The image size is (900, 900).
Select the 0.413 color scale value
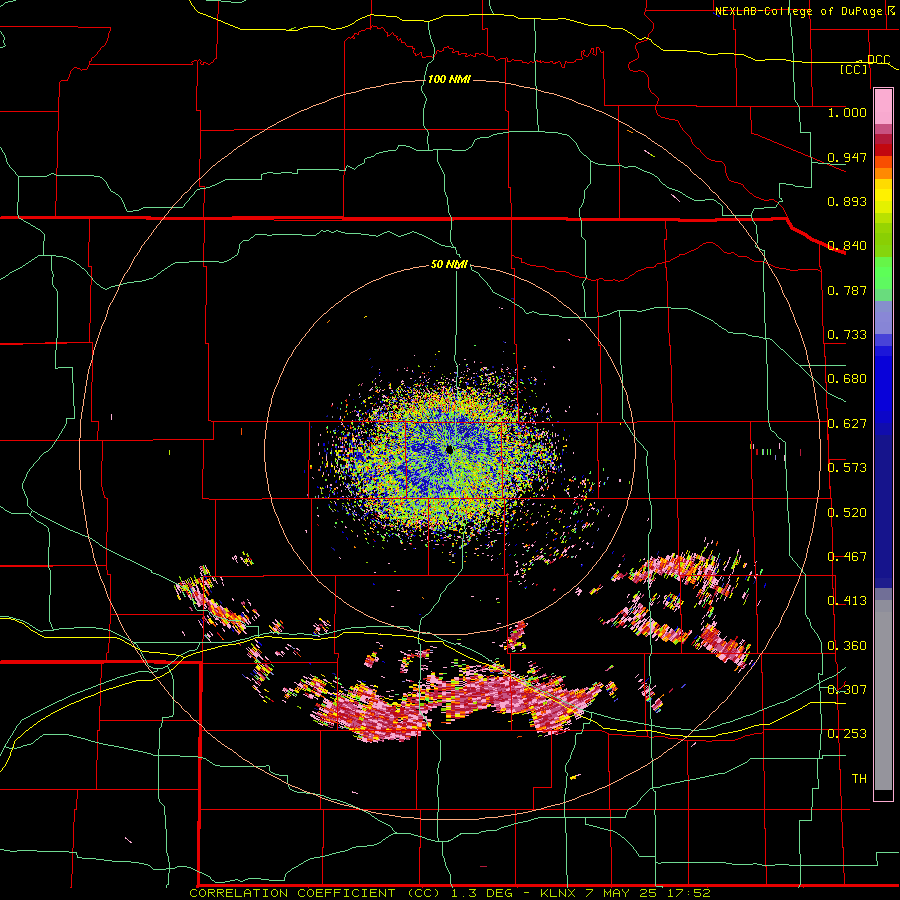pos(847,601)
